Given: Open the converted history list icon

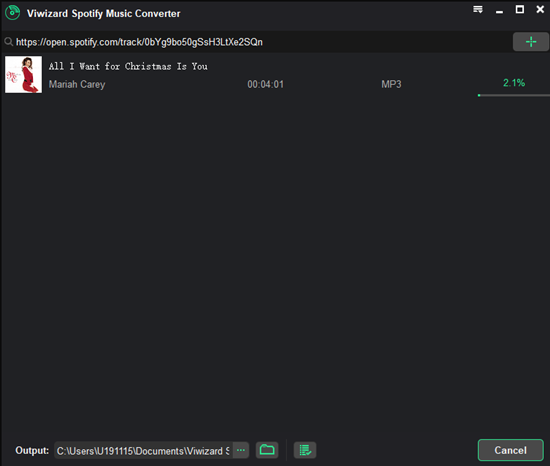Looking at the screenshot, I should point(305,450).
